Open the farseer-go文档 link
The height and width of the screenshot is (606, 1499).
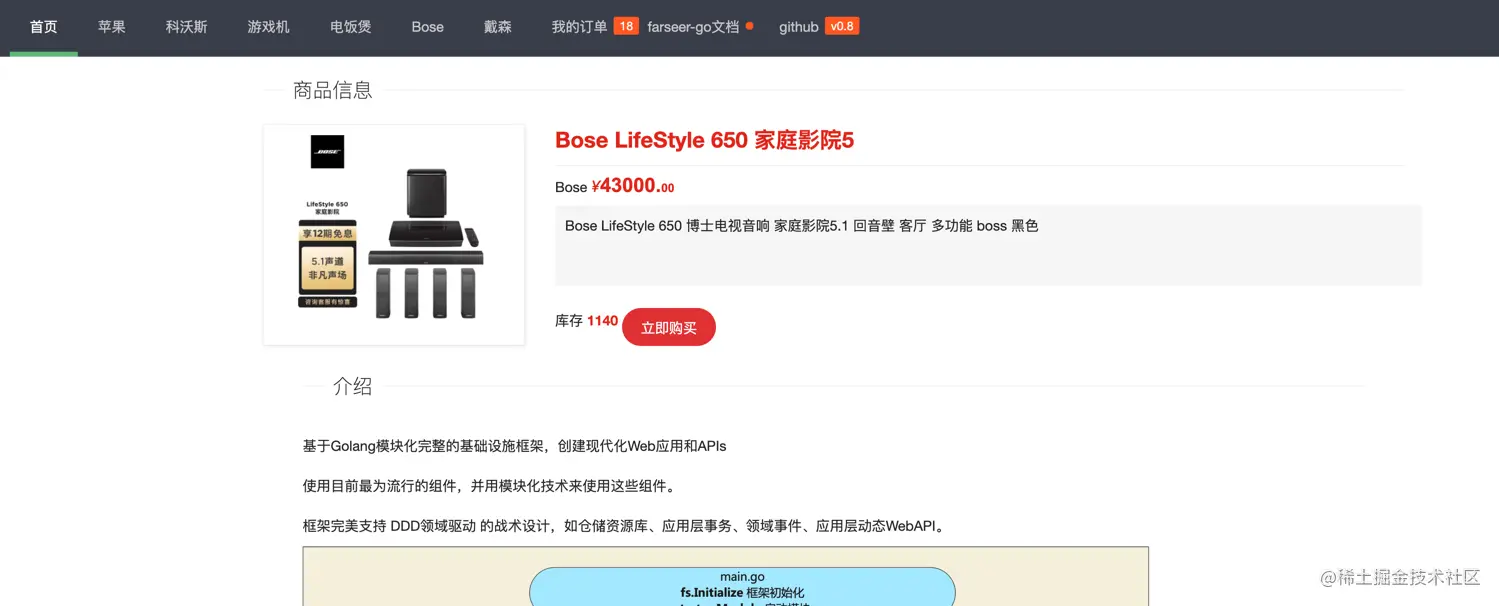[x=693, y=27]
